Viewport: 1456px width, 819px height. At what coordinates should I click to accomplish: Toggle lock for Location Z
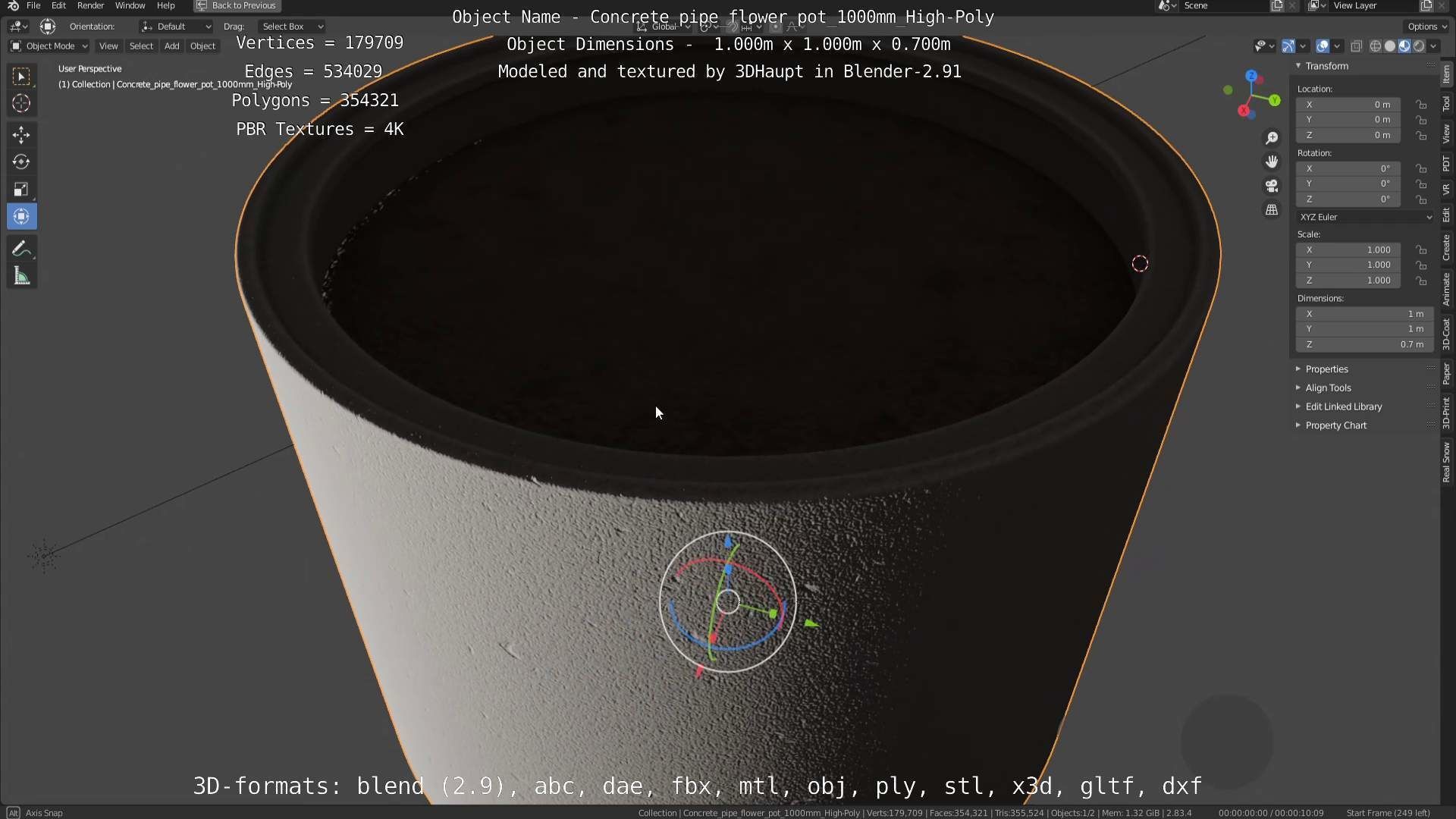pyautogui.click(x=1421, y=136)
